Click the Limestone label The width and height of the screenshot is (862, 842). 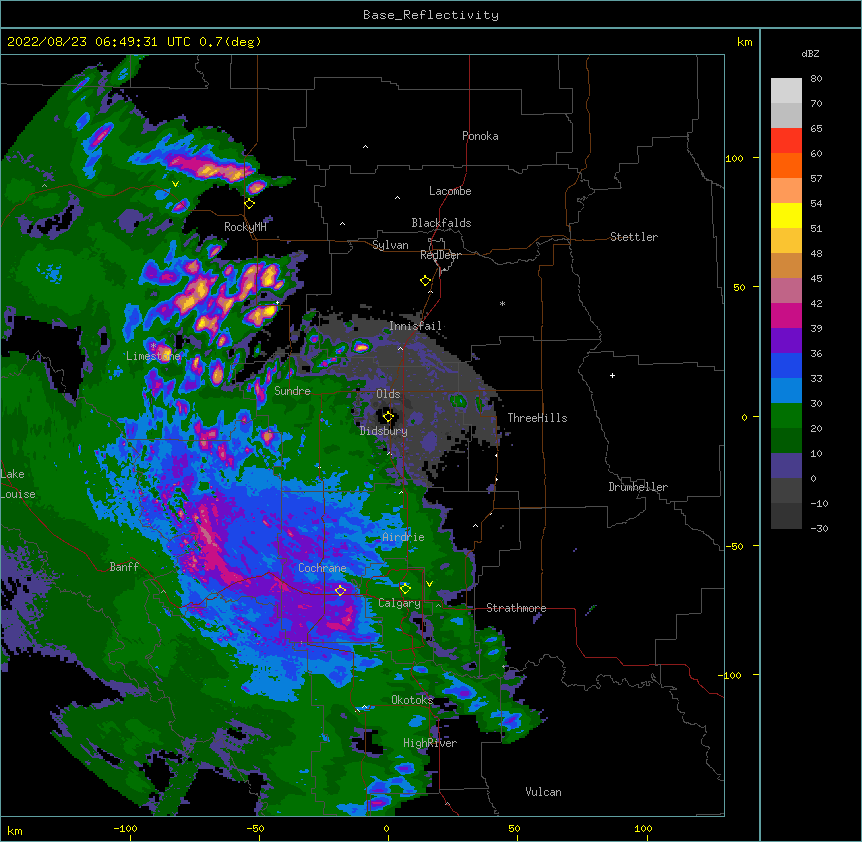(153, 356)
